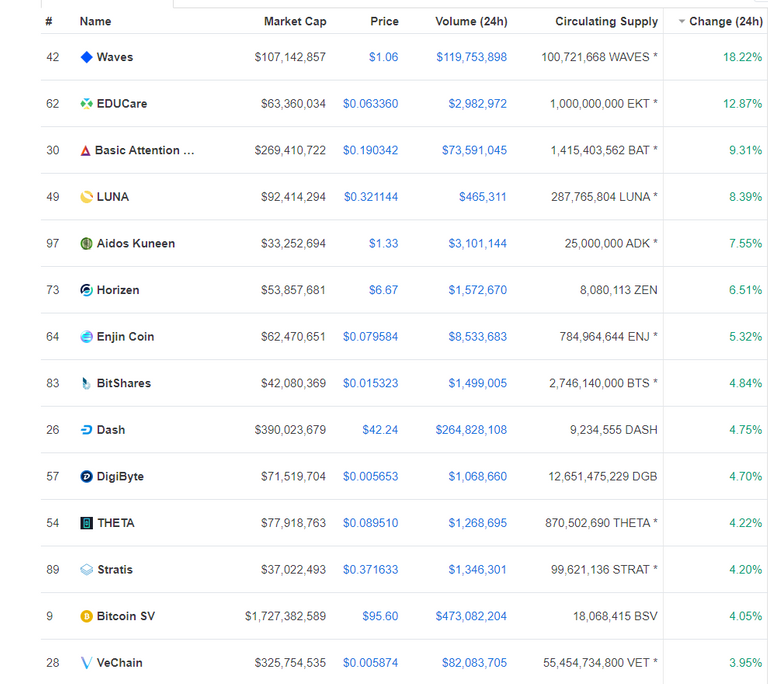Click LUNA volume $465,311
Screen dimensions: 768x684
click(x=482, y=197)
